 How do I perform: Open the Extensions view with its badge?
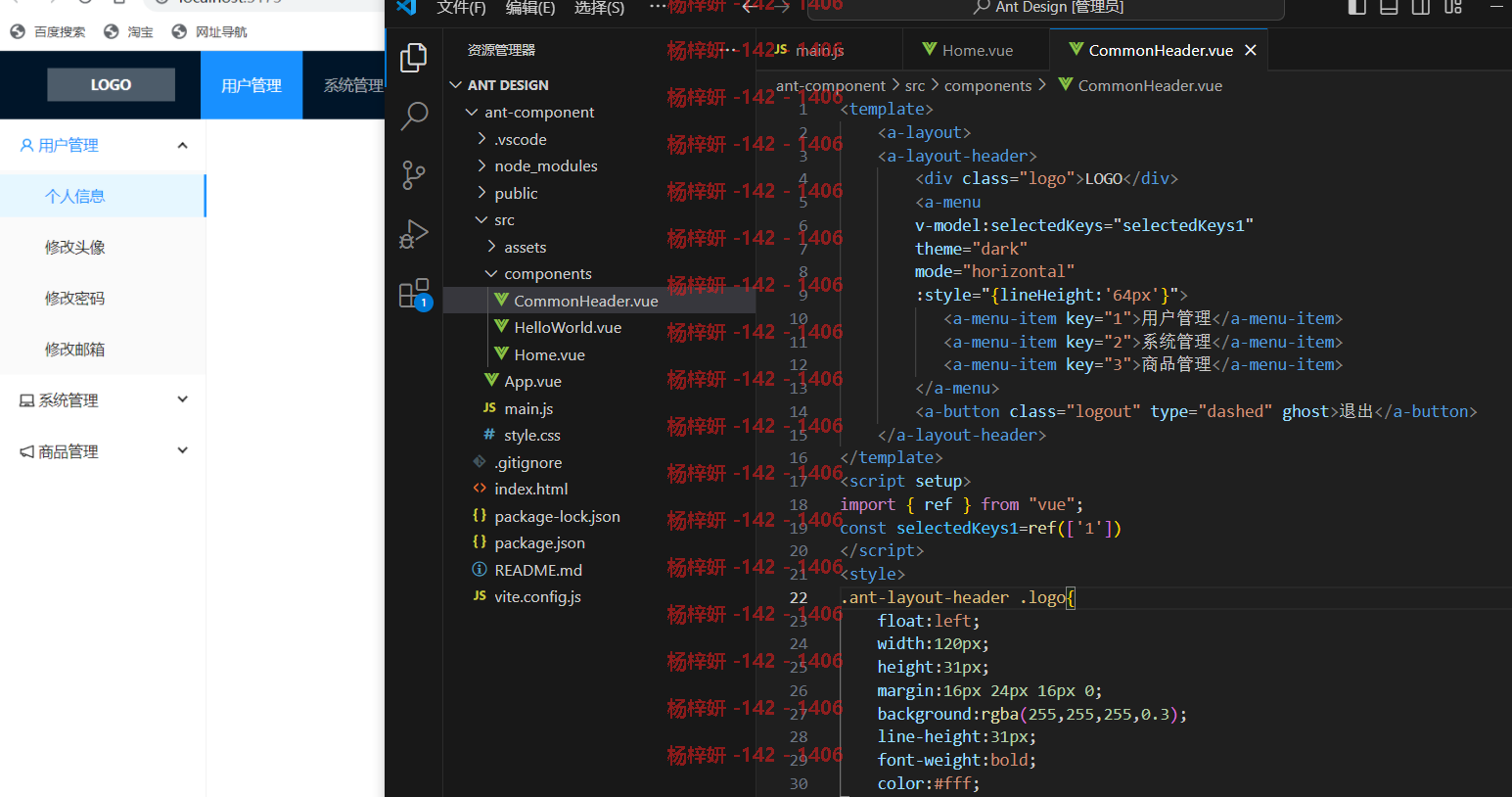(x=414, y=294)
